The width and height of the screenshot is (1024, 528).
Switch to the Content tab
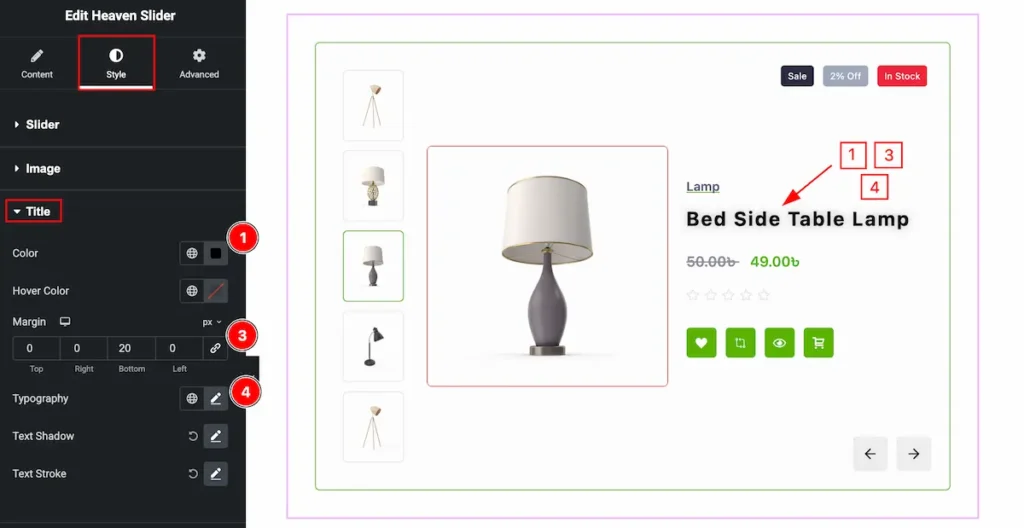(37, 63)
